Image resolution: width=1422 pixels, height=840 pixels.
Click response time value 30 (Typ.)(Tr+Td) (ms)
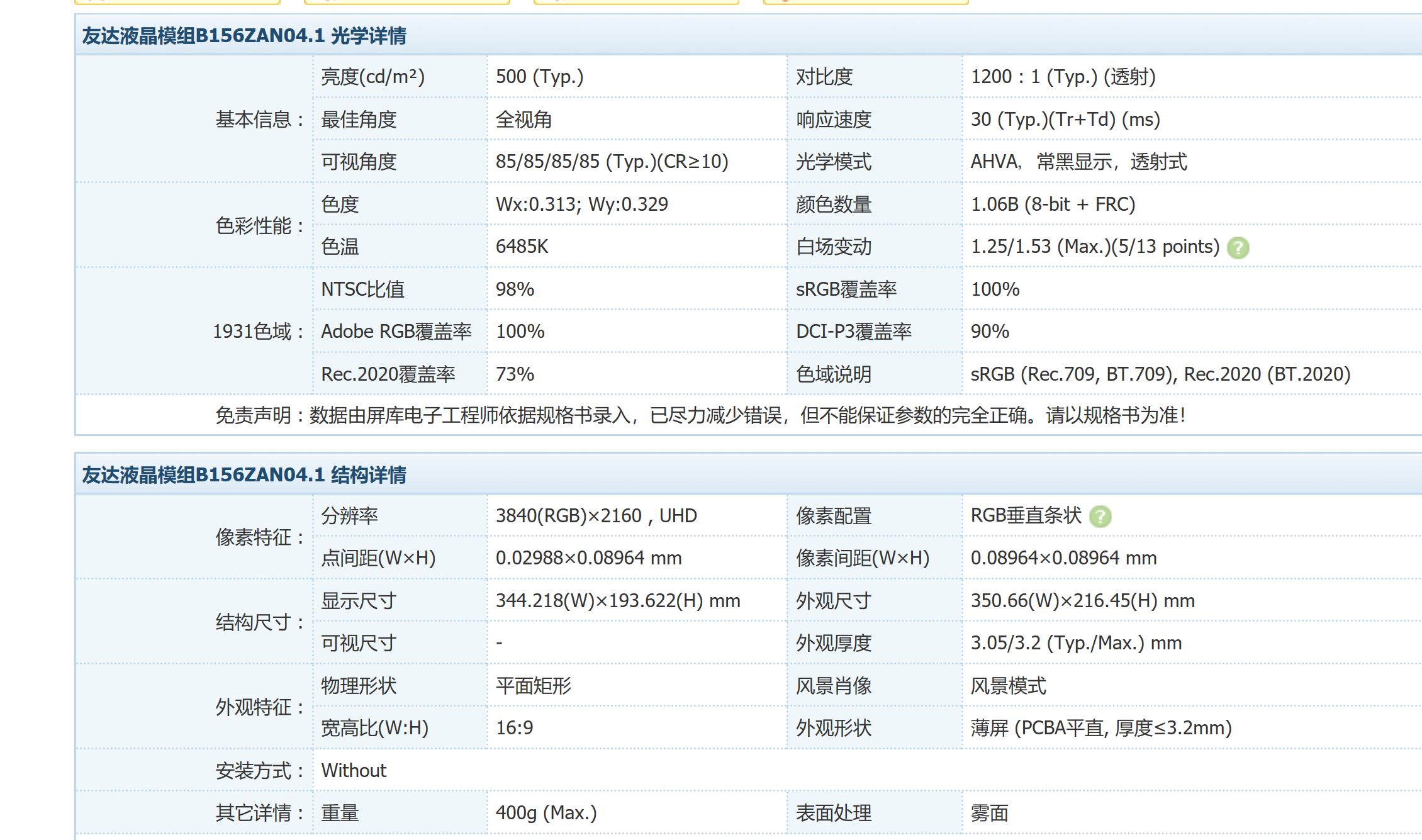(1065, 120)
